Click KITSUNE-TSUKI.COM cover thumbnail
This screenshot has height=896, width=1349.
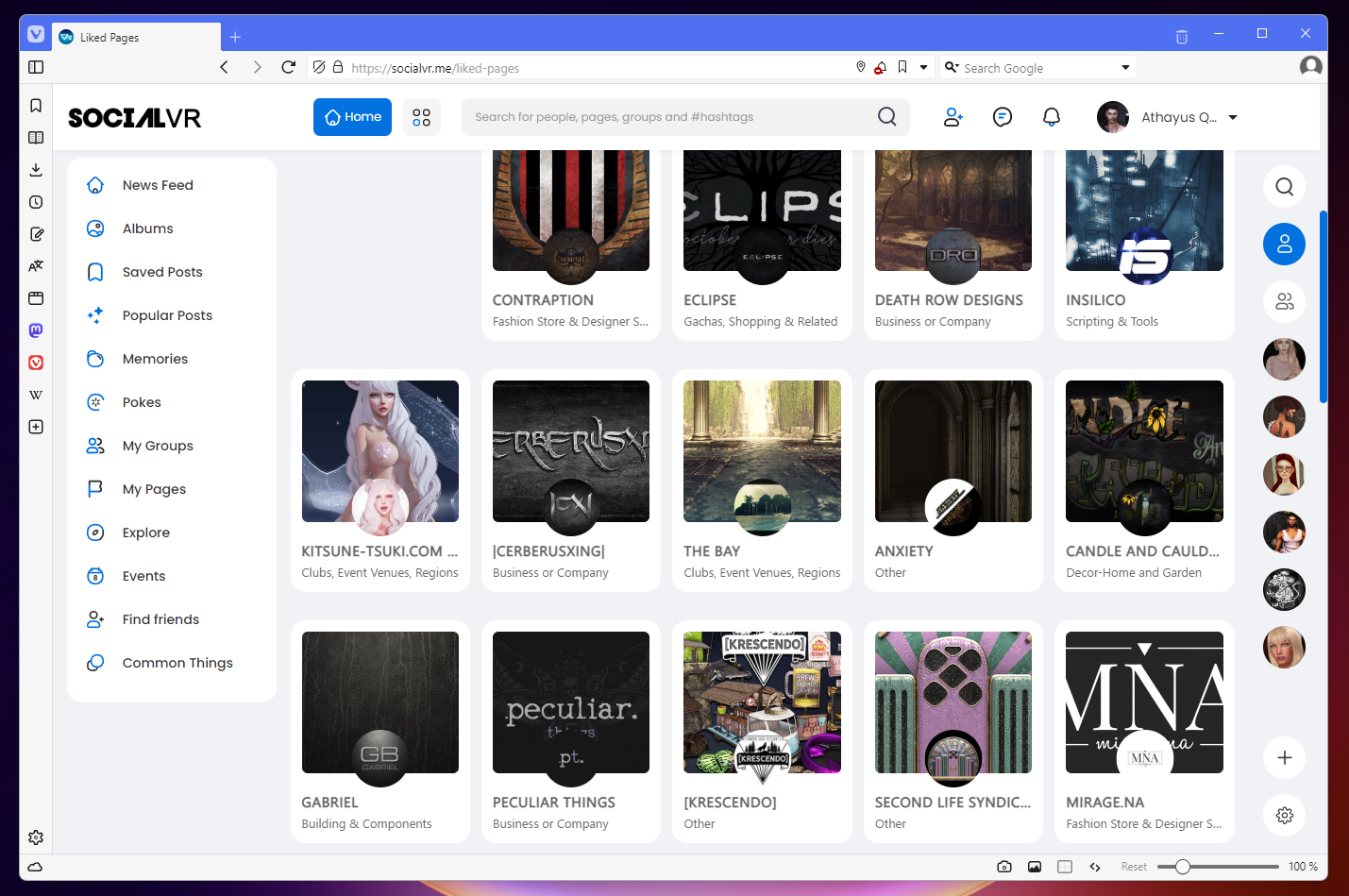tap(380, 451)
